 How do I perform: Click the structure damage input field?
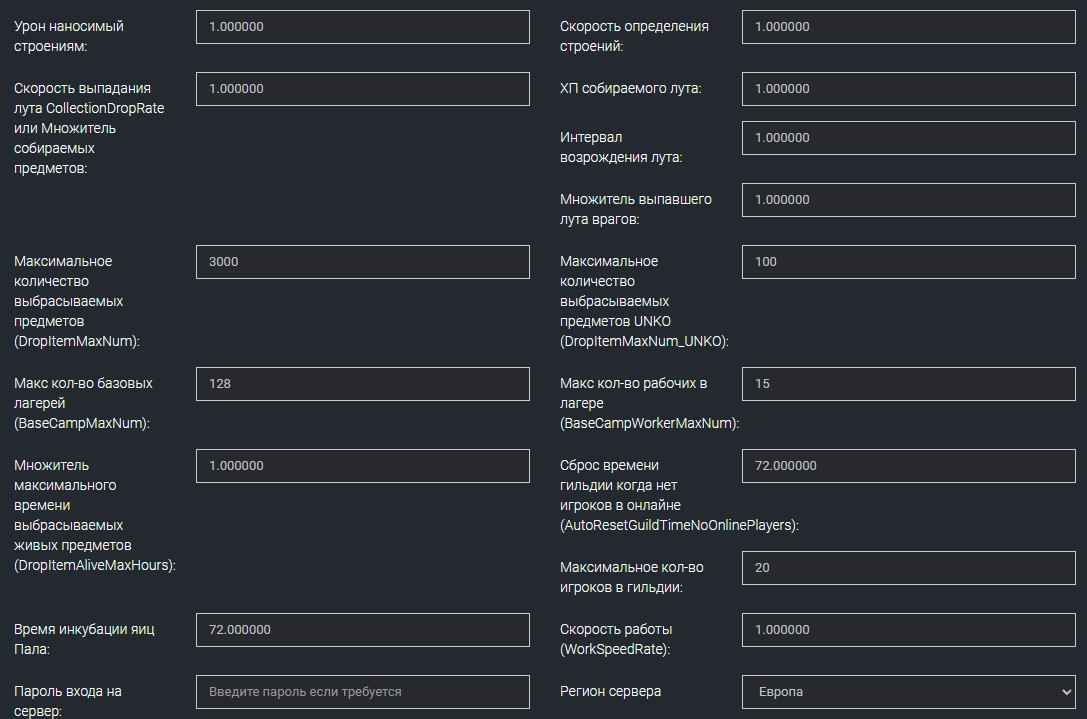coord(362,27)
